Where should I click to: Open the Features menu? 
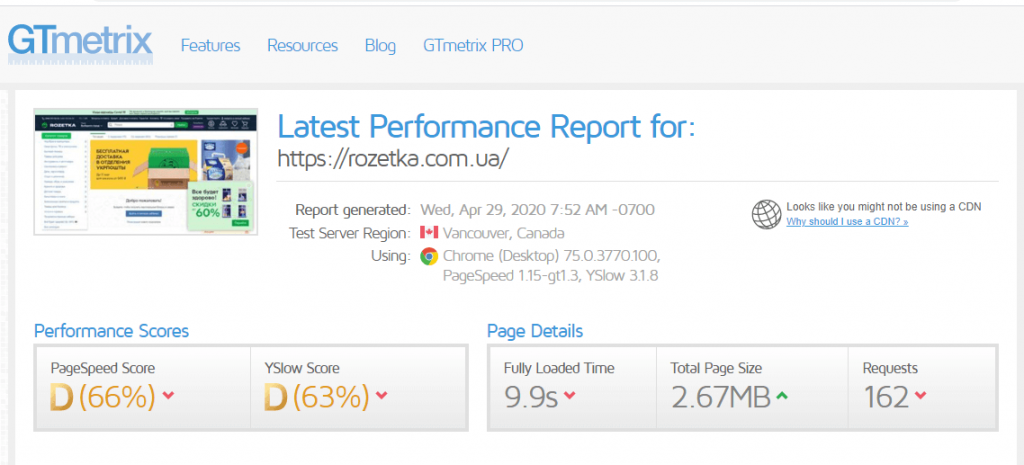[210, 45]
